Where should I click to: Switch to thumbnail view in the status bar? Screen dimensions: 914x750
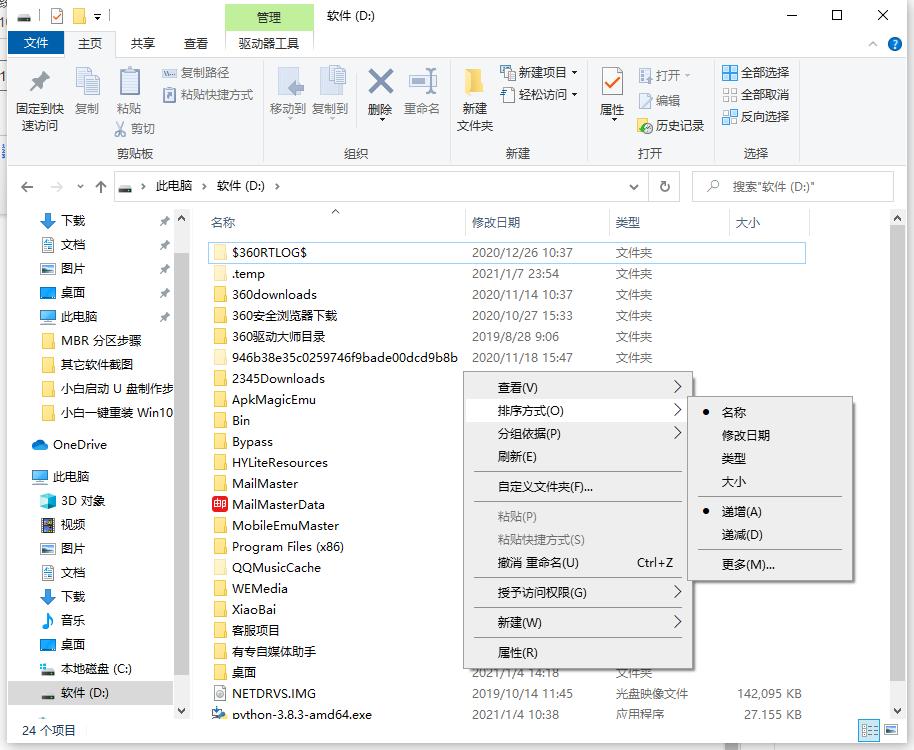[x=891, y=731]
